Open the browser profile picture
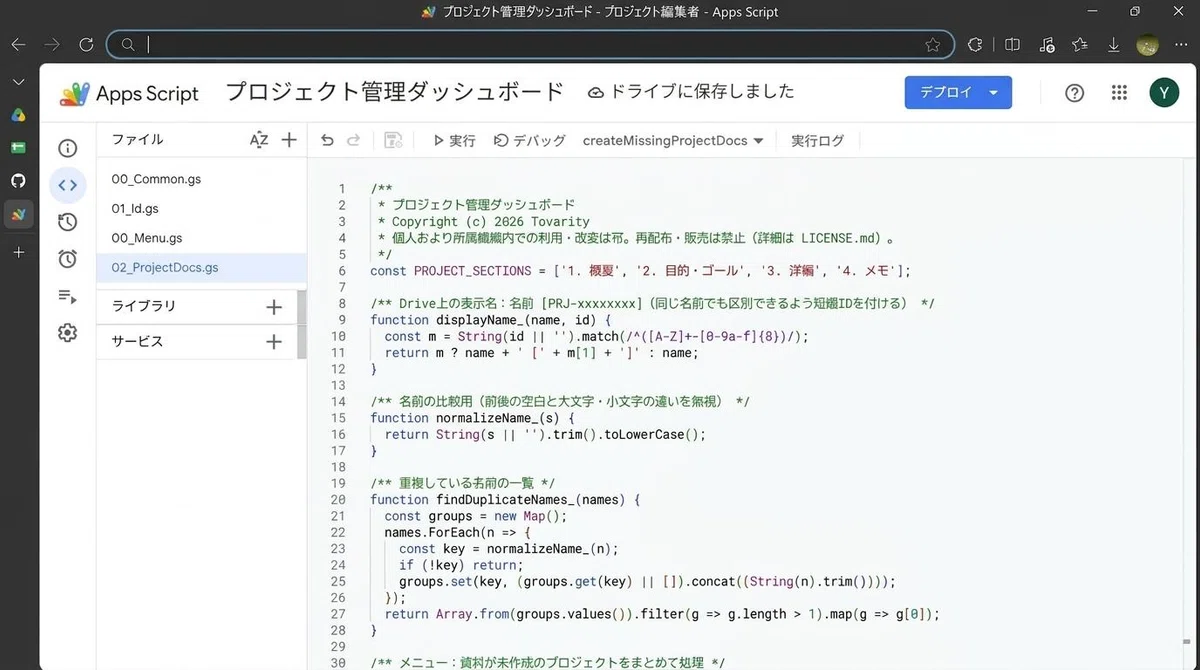The image size is (1200, 670). (1147, 44)
